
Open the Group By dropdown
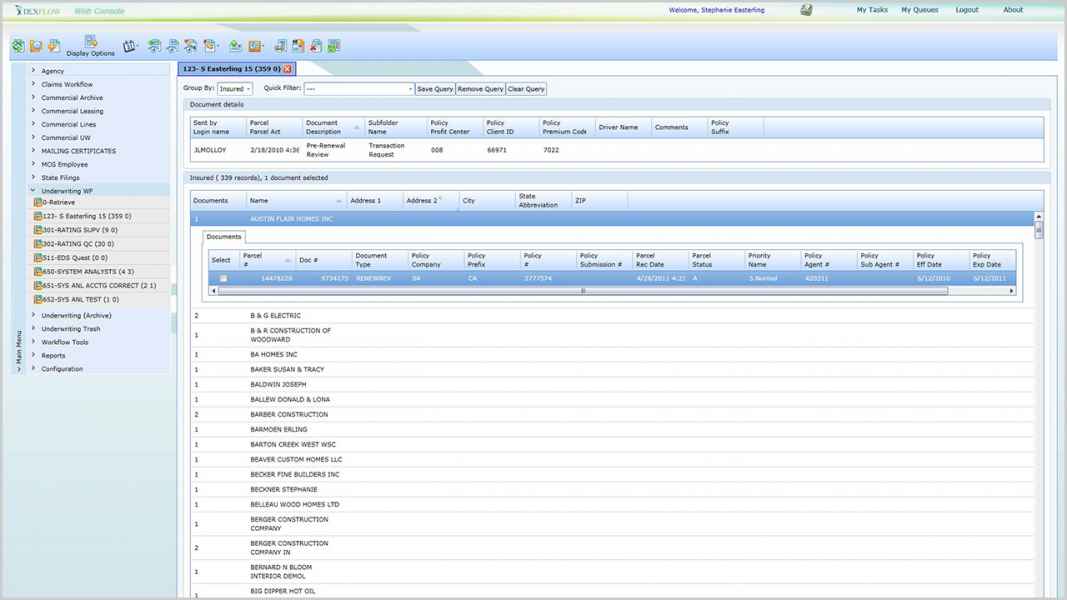235,89
